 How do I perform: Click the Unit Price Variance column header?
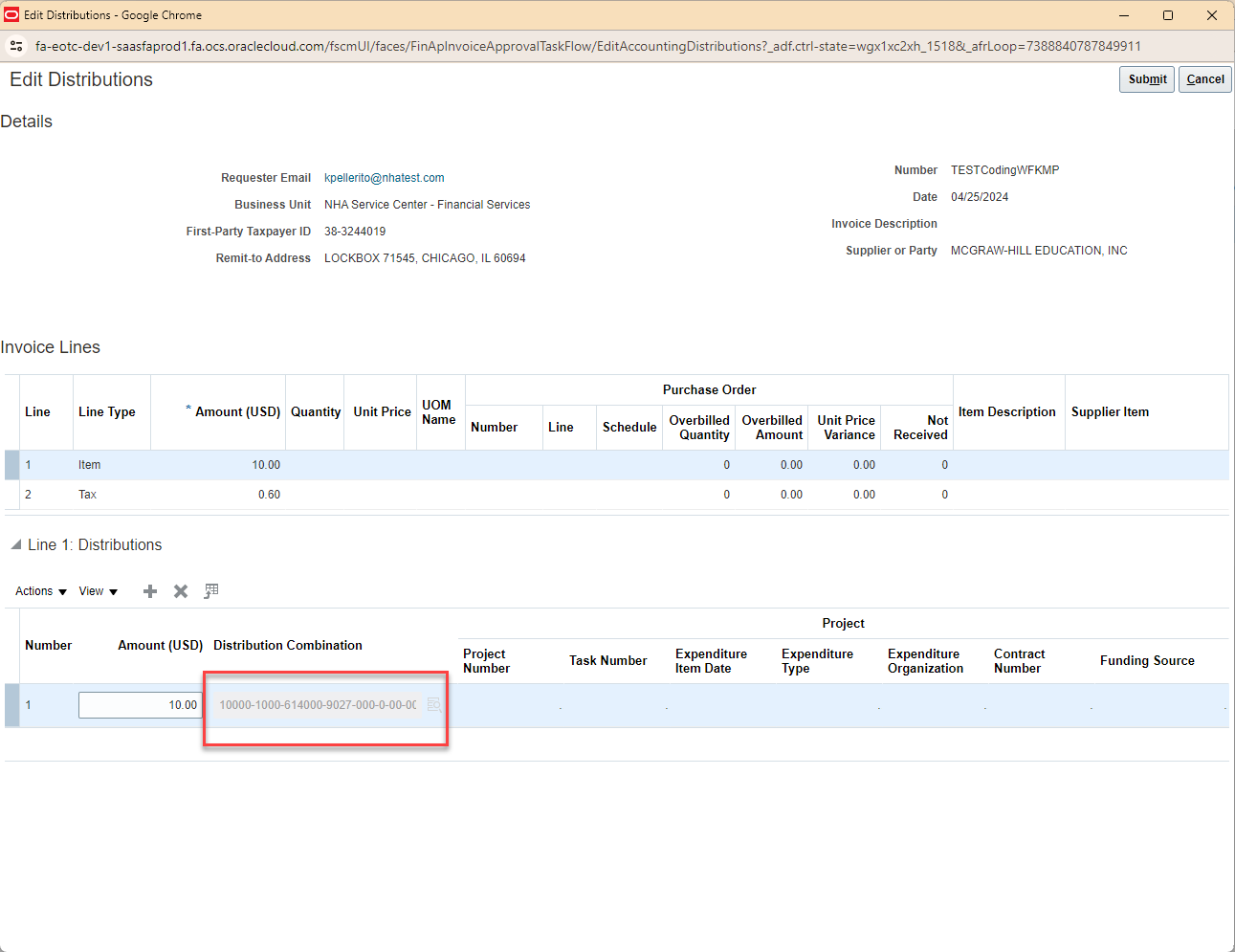point(846,428)
